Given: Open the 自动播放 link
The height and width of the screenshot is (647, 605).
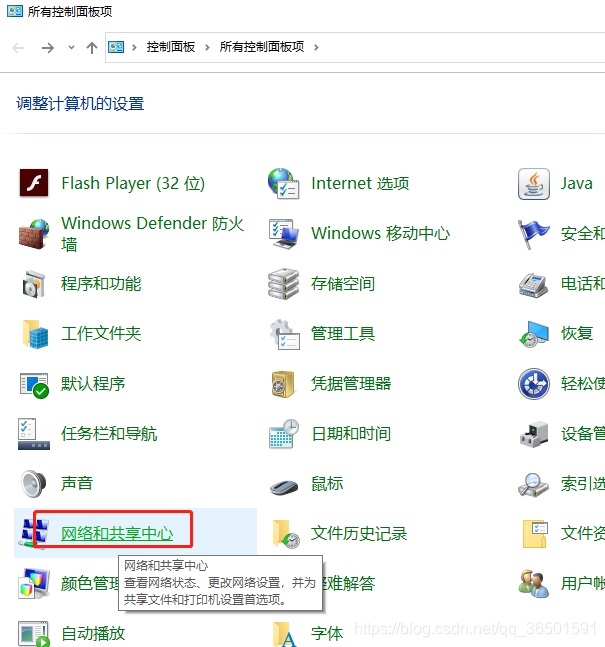Looking at the screenshot, I should (93, 634).
